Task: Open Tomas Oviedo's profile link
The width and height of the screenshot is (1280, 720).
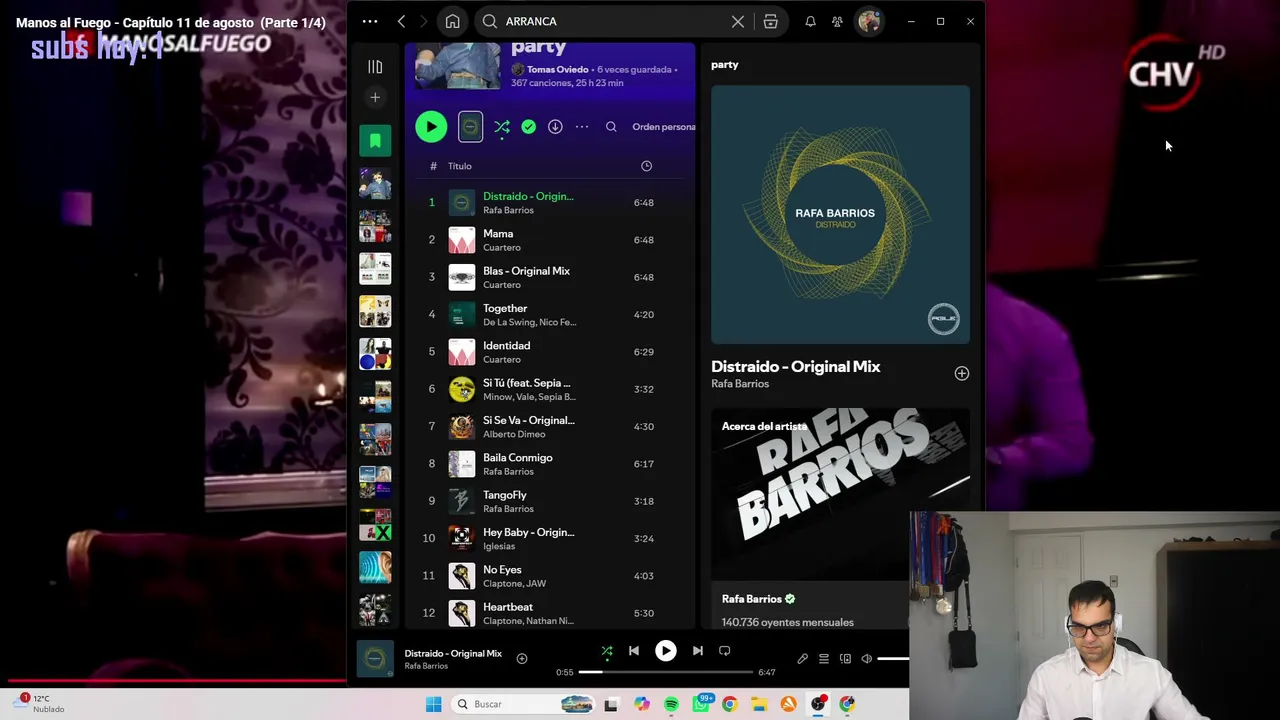Action: pos(557,69)
